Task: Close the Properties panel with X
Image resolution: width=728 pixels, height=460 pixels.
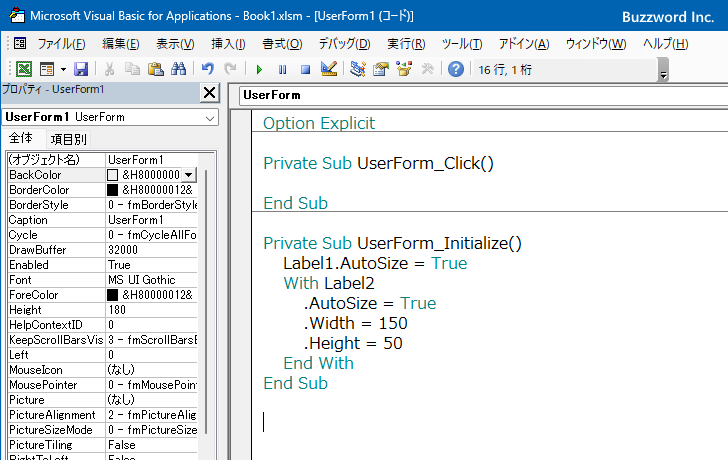Action: [209, 93]
